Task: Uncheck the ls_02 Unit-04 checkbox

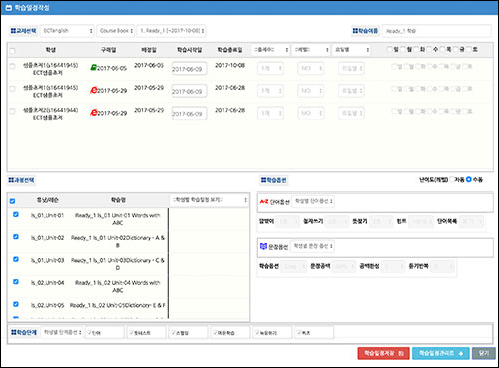Action: tap(16, 282)
